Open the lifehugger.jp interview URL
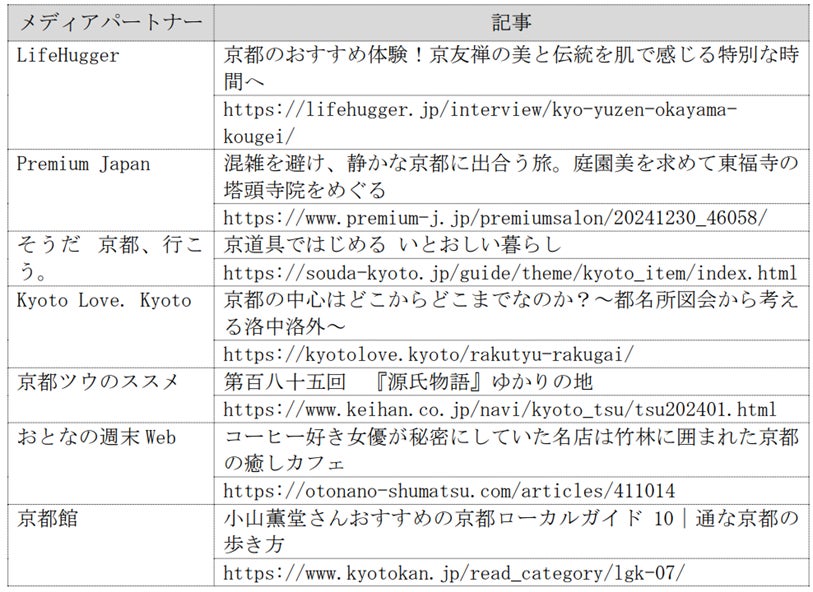The width and height of the screenshot is (813, 592). pos(511,123)
